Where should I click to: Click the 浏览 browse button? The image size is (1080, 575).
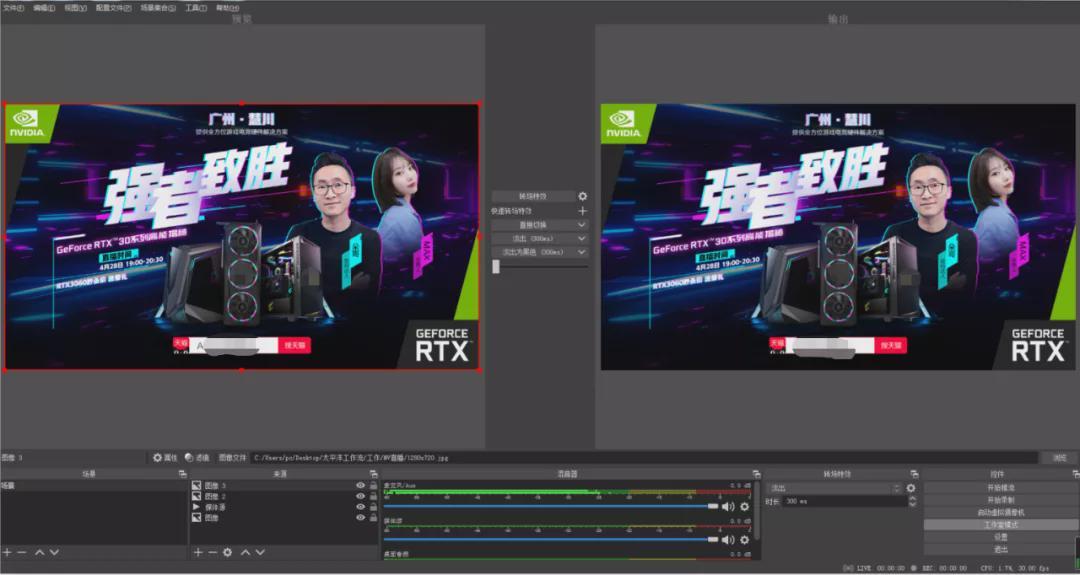[x=1059, y=457]
